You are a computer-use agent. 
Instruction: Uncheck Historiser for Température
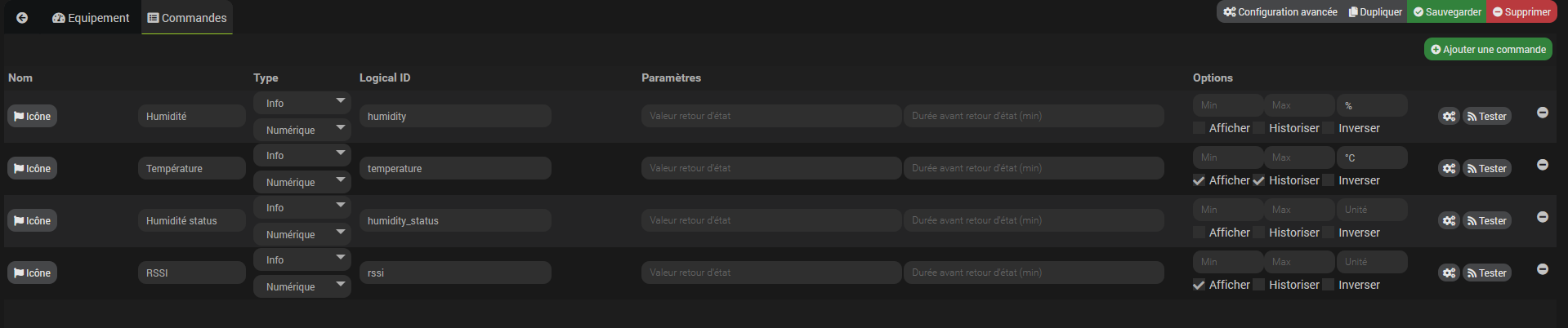click(1259, 180)
